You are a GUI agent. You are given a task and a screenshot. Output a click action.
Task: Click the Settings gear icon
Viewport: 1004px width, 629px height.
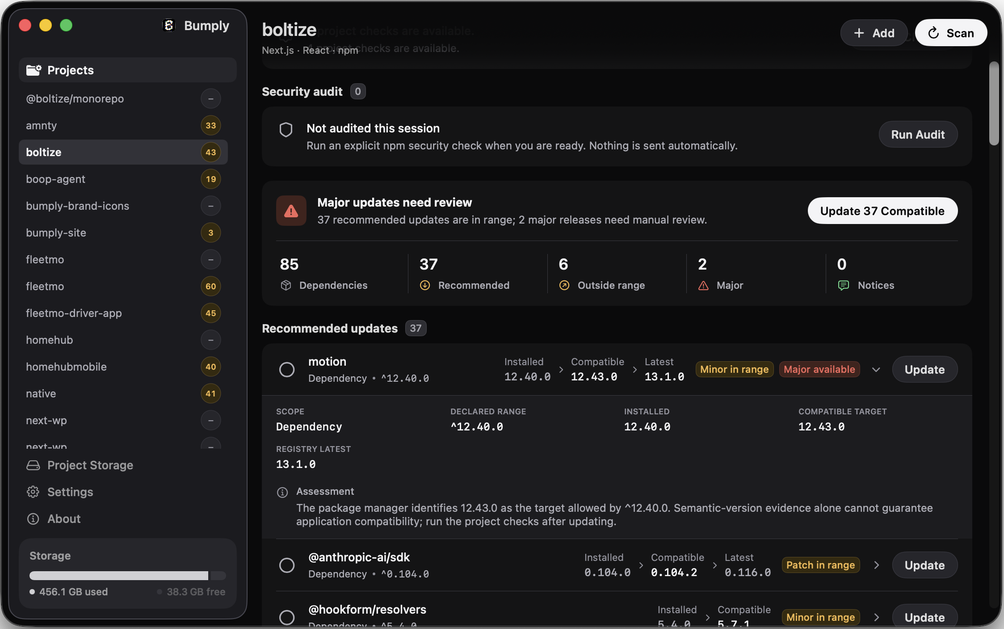coord(33,492)
